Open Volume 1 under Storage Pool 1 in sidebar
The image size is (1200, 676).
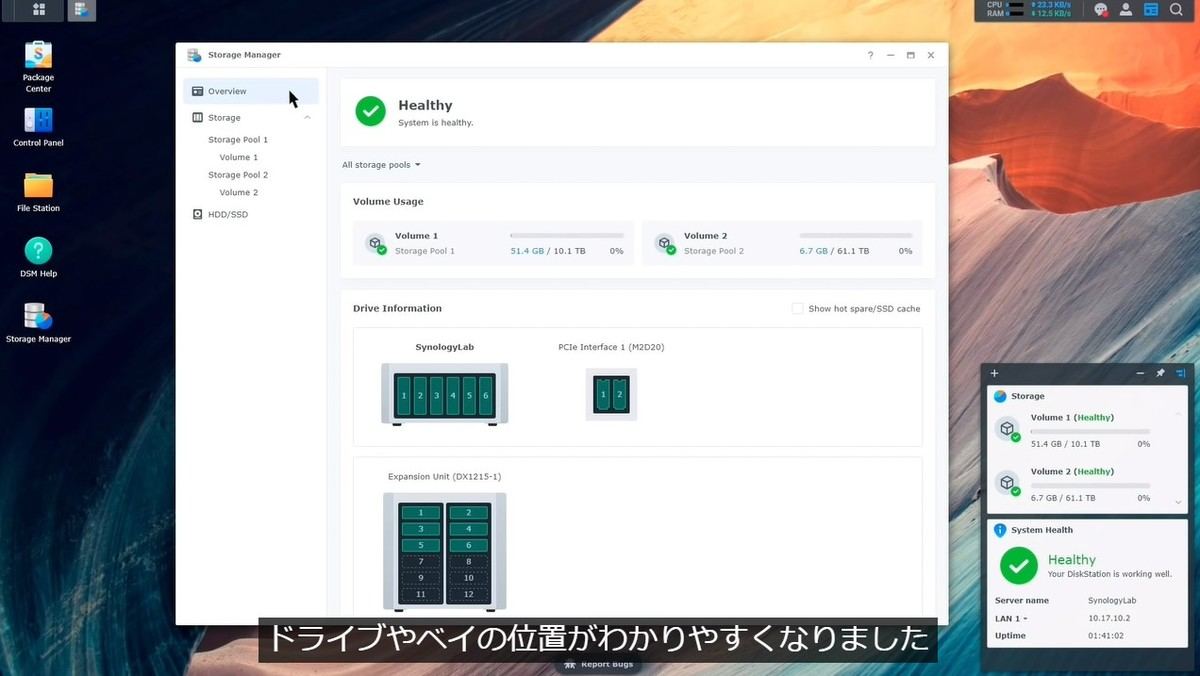pos(239,158)
